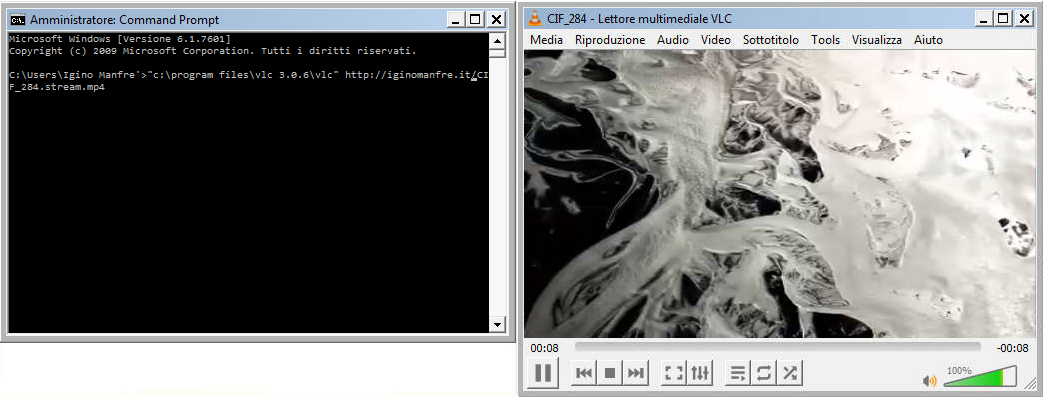Open the Media menu
Screen dimensions: 1044x398
point(547,40)
